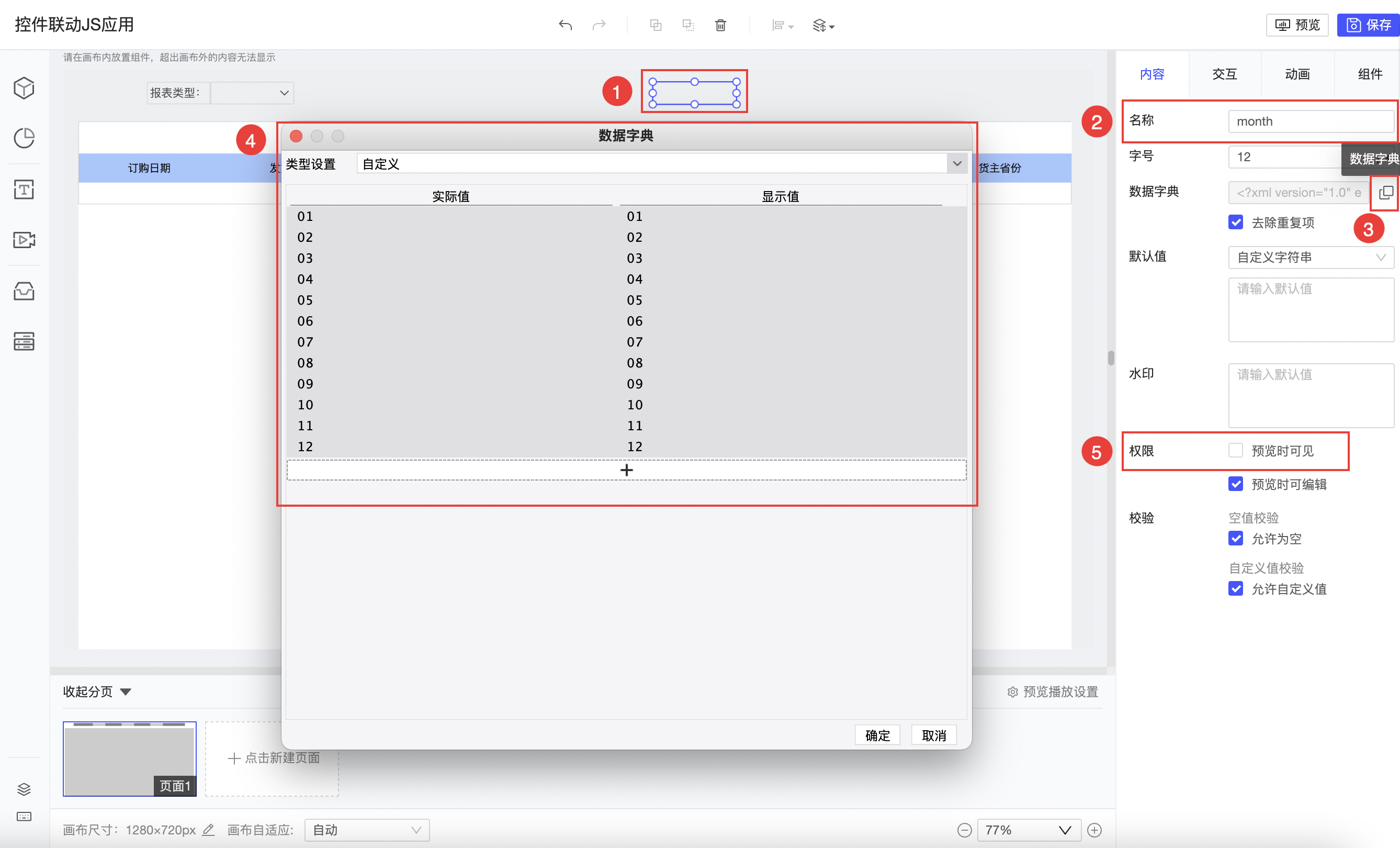1400x848 pixels.
Task: Click the data dictionary edit icon
Action: (1385, 193)
